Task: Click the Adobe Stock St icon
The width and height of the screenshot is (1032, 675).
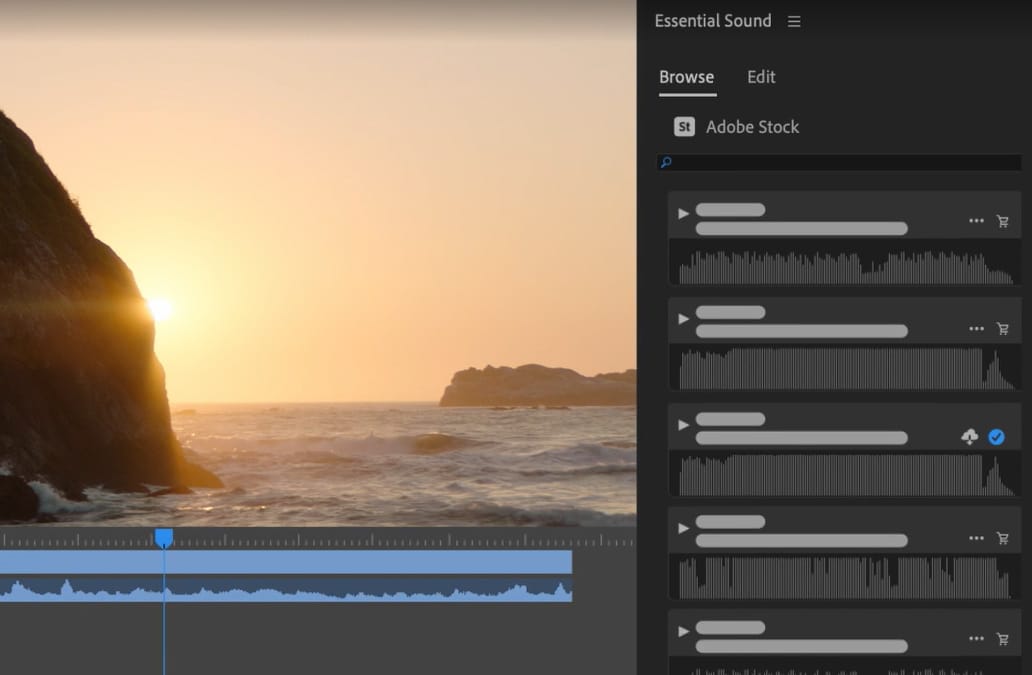Action: coord(684,127)
